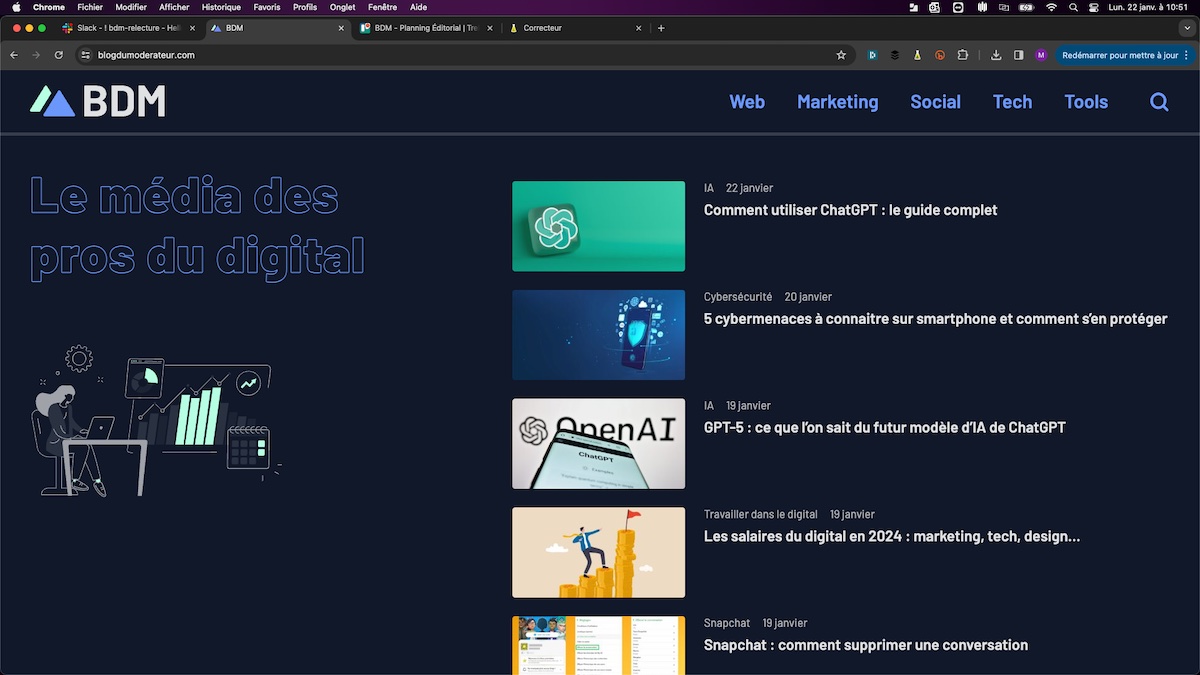
Task: Open Chrome downloads icon
Action: [996, 55]
